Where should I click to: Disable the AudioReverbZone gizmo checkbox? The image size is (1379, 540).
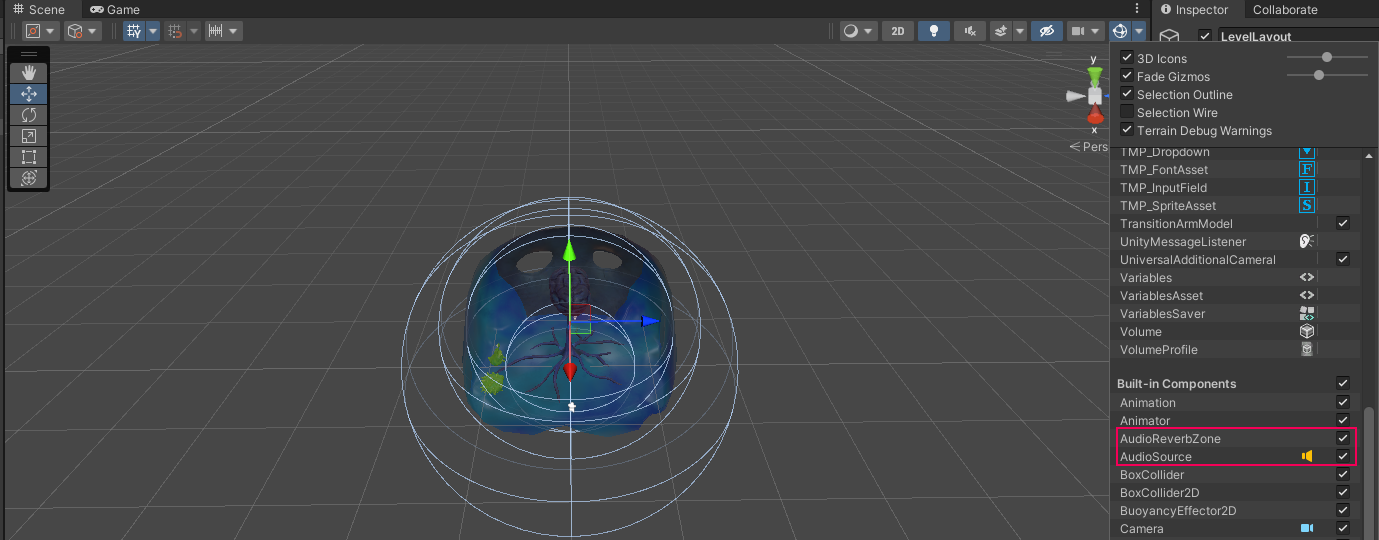(1343, 439)
